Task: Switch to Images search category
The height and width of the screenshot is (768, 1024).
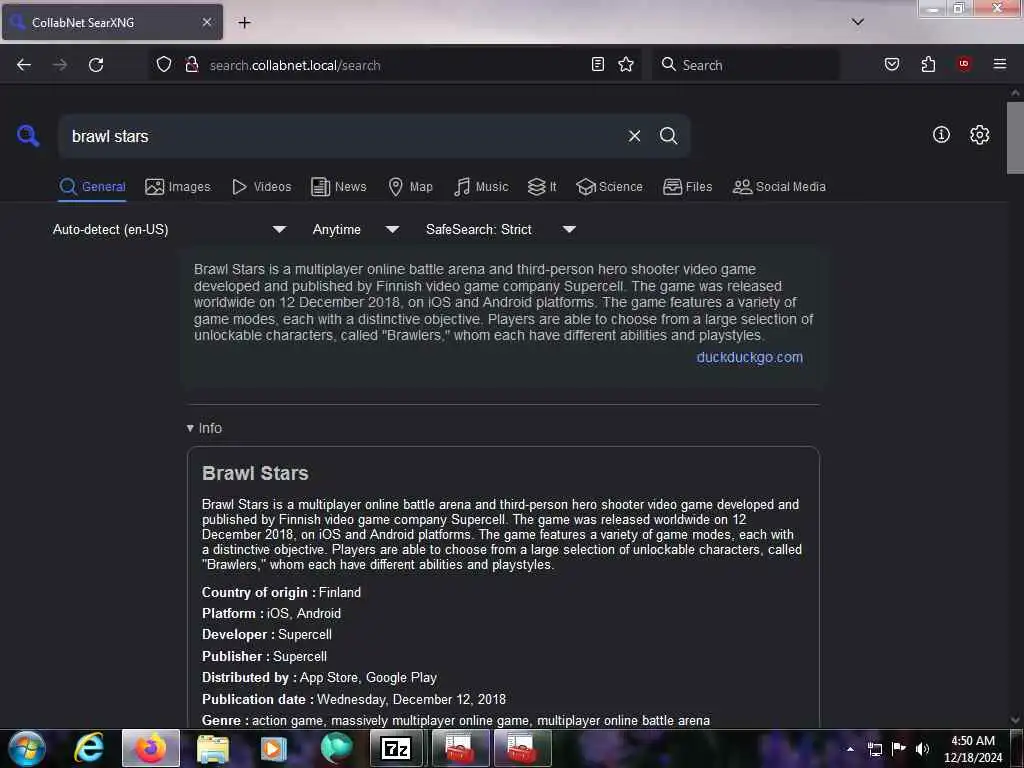Action: click(x=178, y=187)
